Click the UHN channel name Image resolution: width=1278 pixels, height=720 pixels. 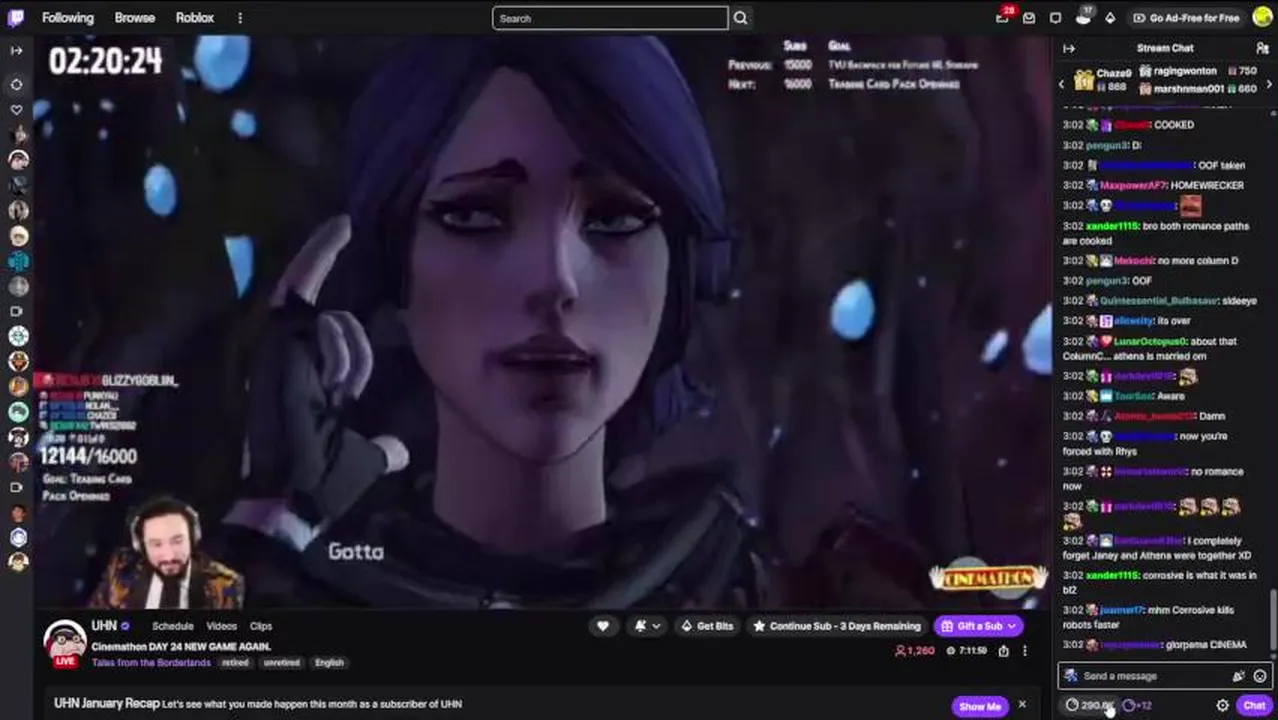pyautogui.click(x=104, y=625)
